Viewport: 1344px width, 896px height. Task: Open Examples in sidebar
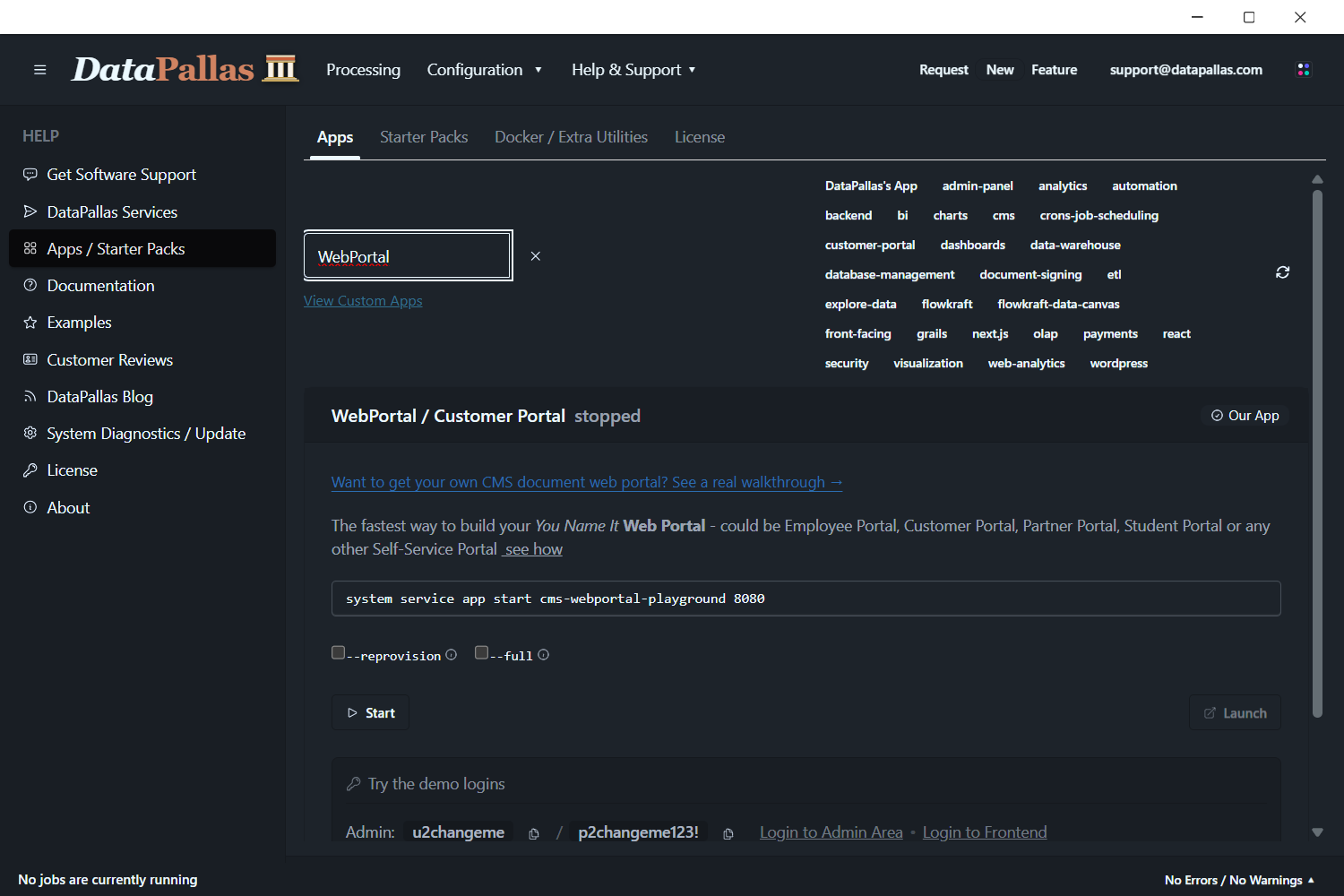pos(142,323)
